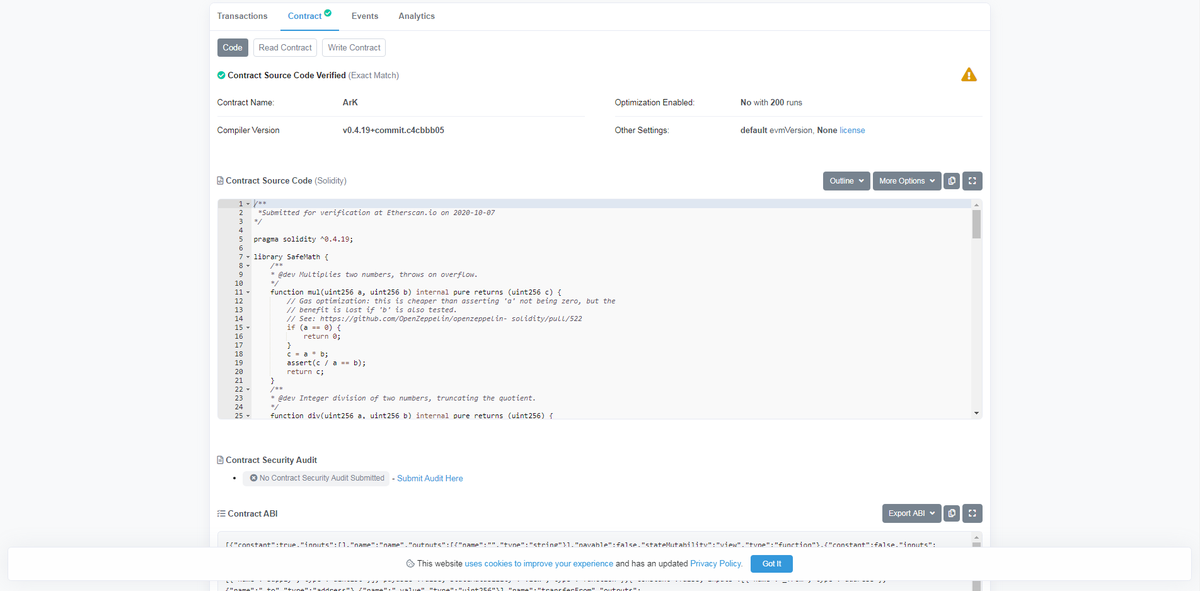1200x591 pixels.
Task: Click the 'assert(c / a == b);' code line
Action: (x=326, y=363)
